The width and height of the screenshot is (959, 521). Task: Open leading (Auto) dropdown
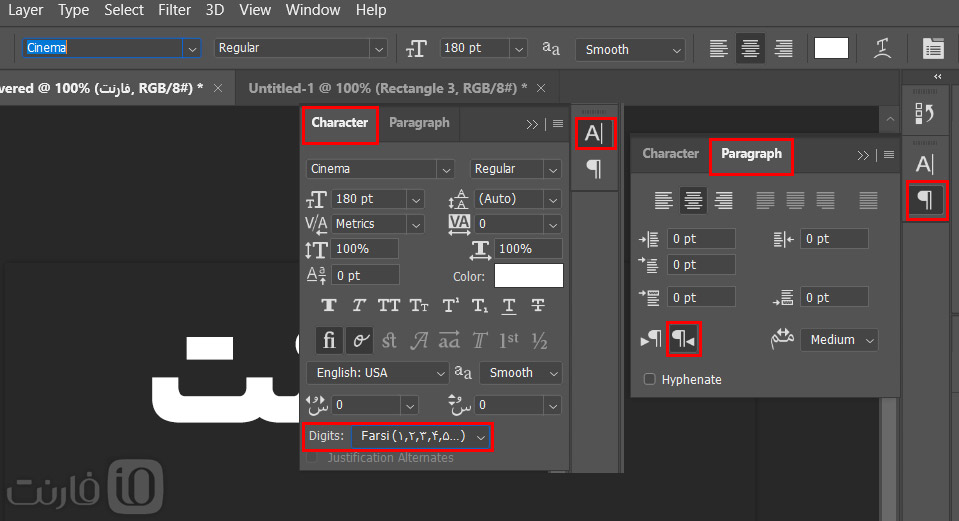(552, 199)
